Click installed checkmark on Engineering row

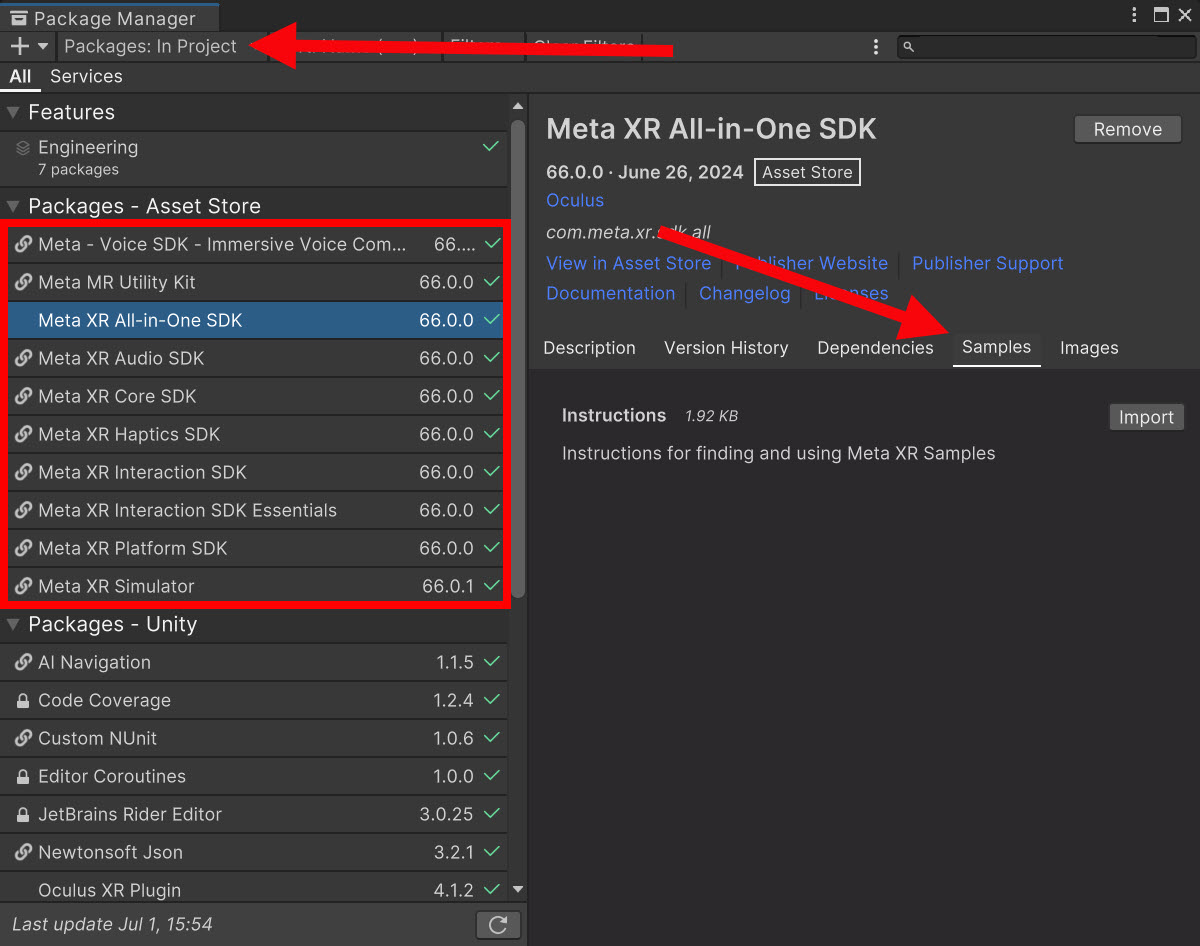(x=491, y=146)
